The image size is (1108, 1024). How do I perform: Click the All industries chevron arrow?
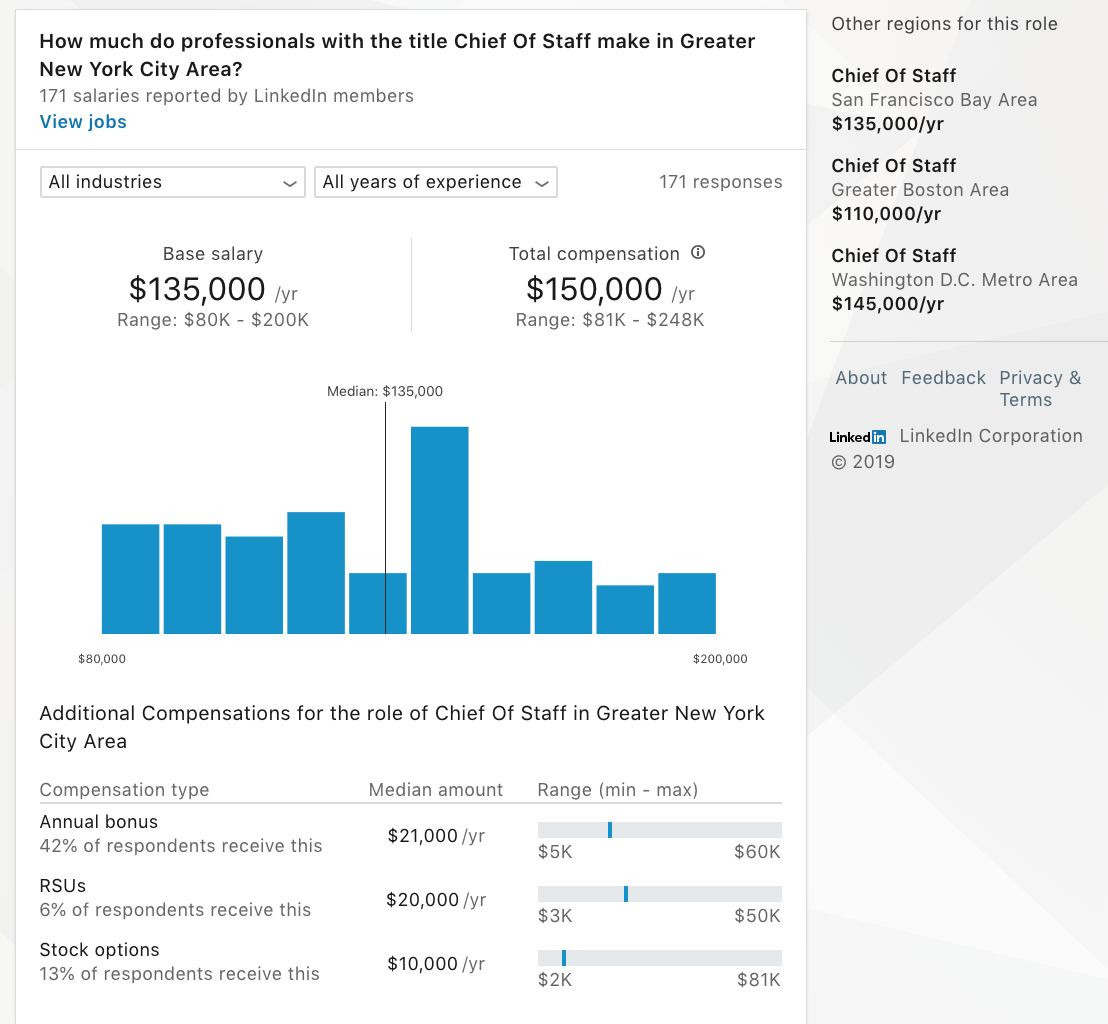pyautogui.click(x=290, y=183)
